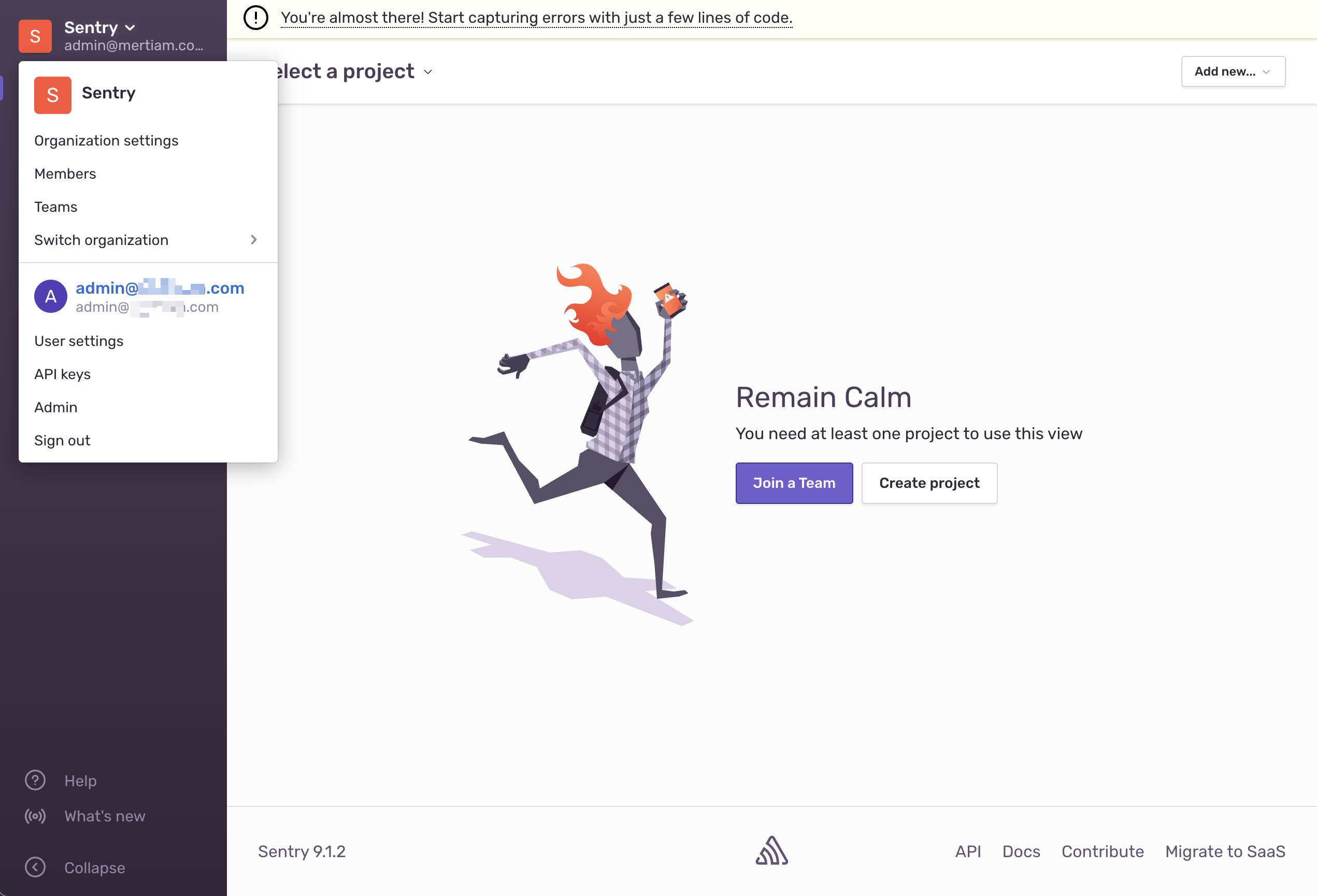Viewport: 1317px width, 896px height.
Task: Click the What's new label in the sidebar
Action: pos(105,816)
